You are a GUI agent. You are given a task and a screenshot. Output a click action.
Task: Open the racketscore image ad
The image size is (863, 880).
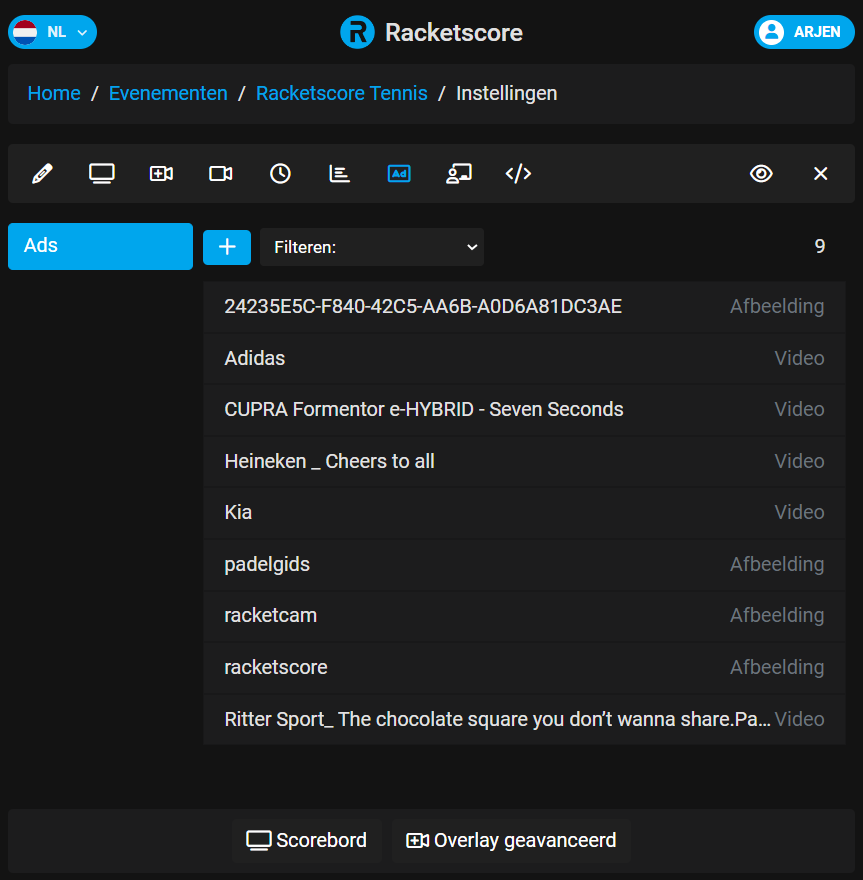tap(524, 667)
